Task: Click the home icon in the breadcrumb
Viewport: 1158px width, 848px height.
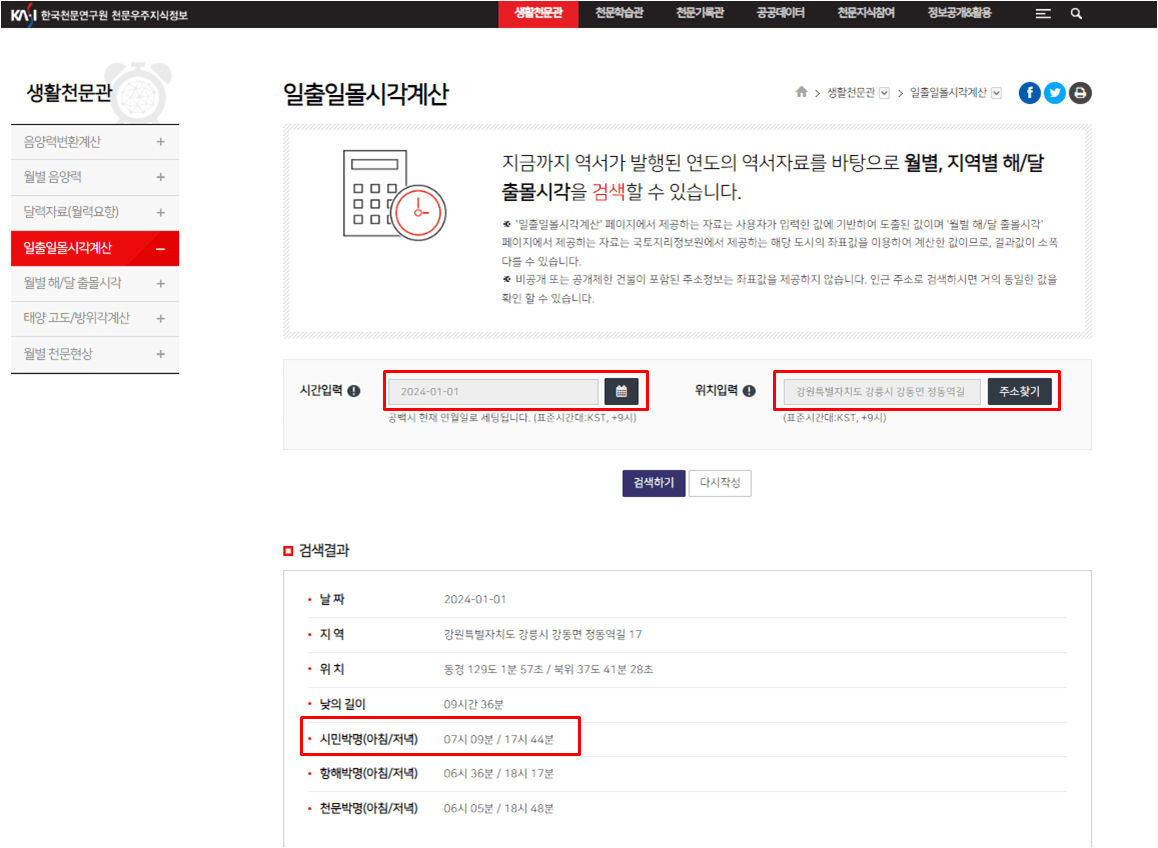Action: [800, 90]
